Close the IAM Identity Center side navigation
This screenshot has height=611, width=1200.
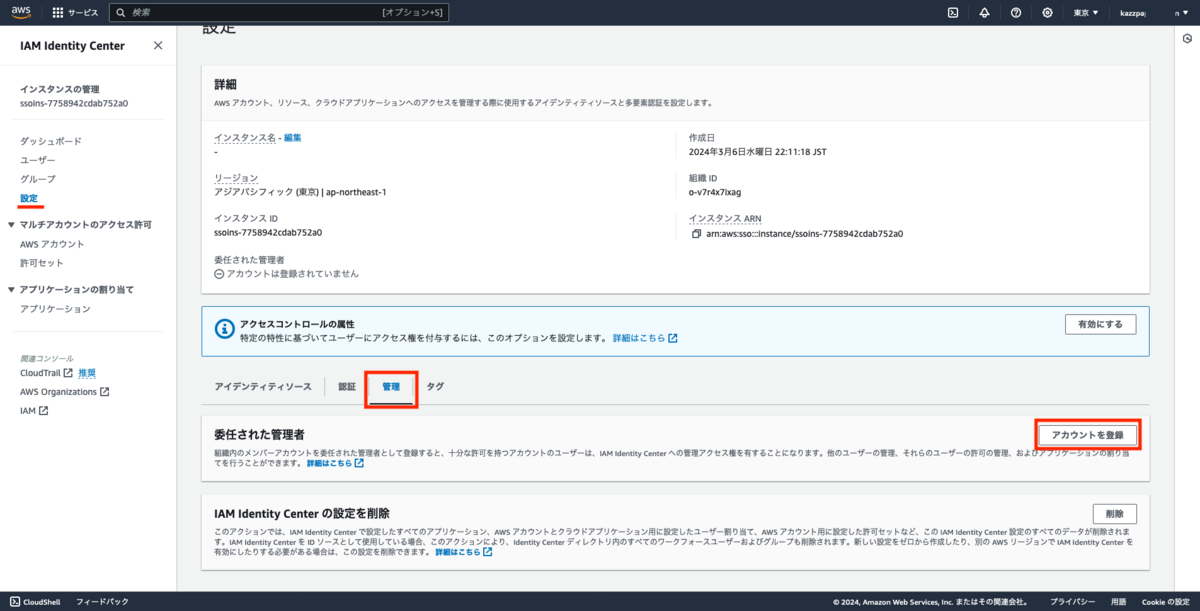[158, 46]
